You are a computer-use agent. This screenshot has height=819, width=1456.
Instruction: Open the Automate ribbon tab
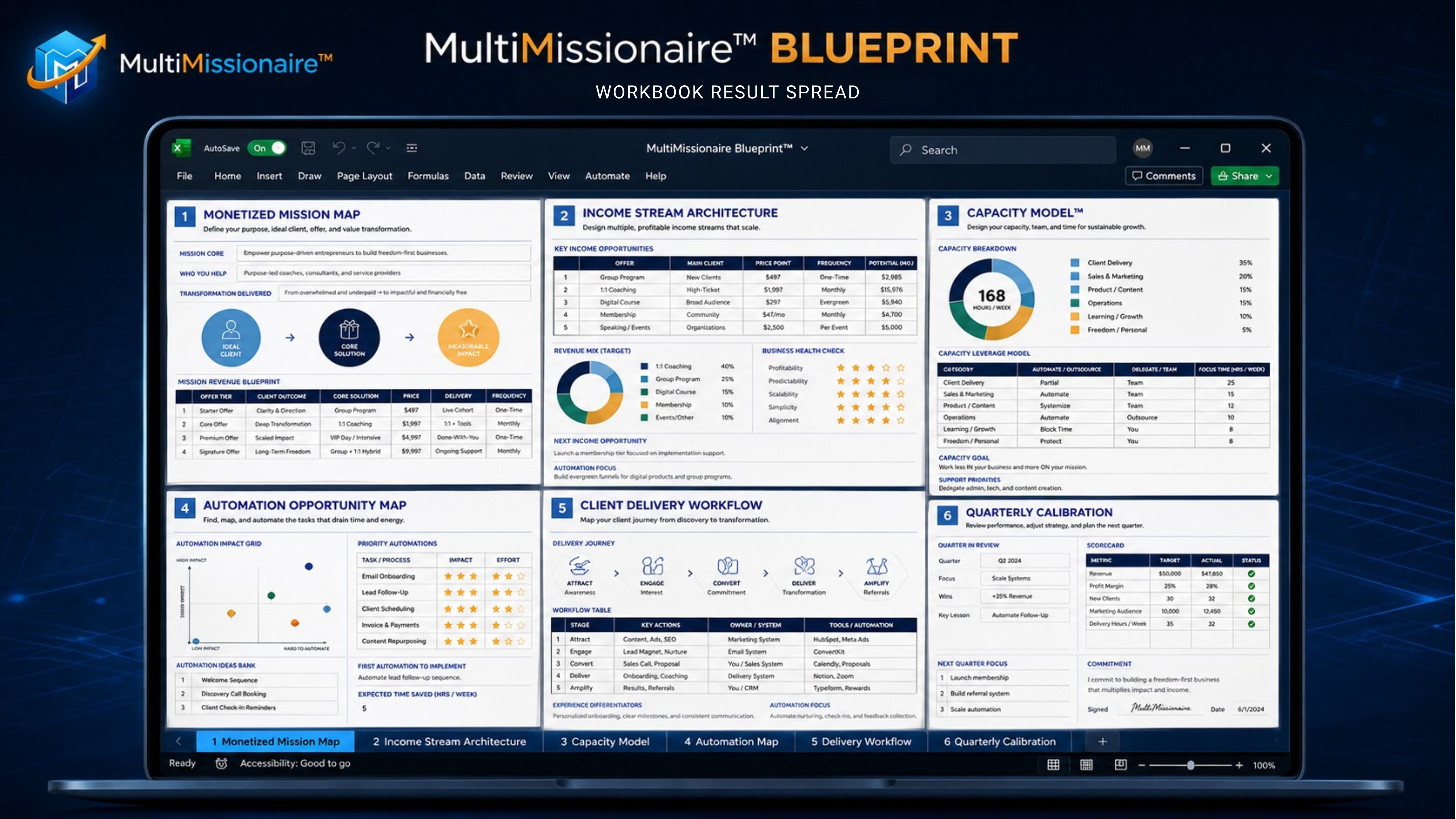[x=607, y=176]
